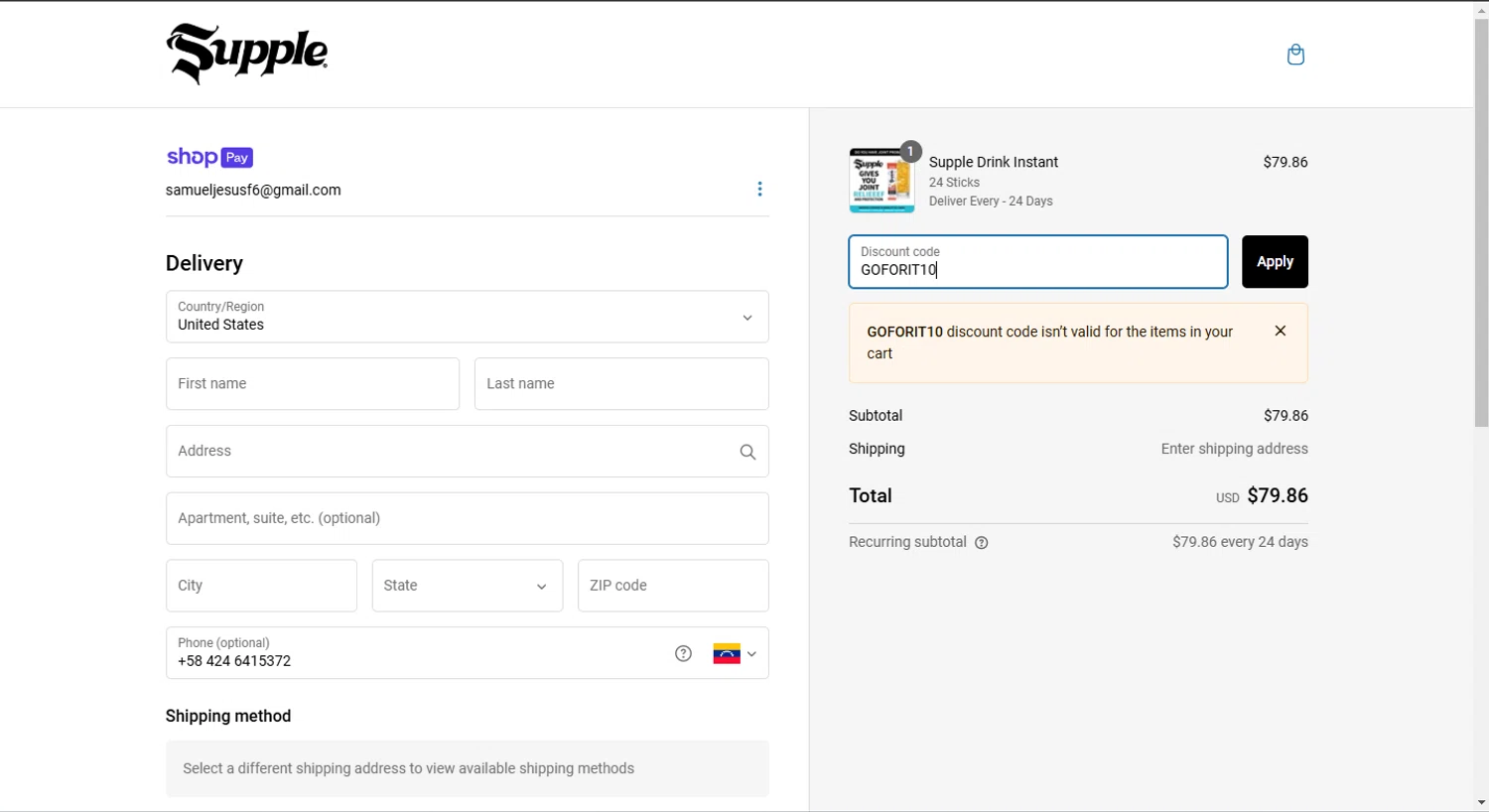Open the Country/Region dropdown
This screenshot has width=1489, height=812.
[467, 317]
